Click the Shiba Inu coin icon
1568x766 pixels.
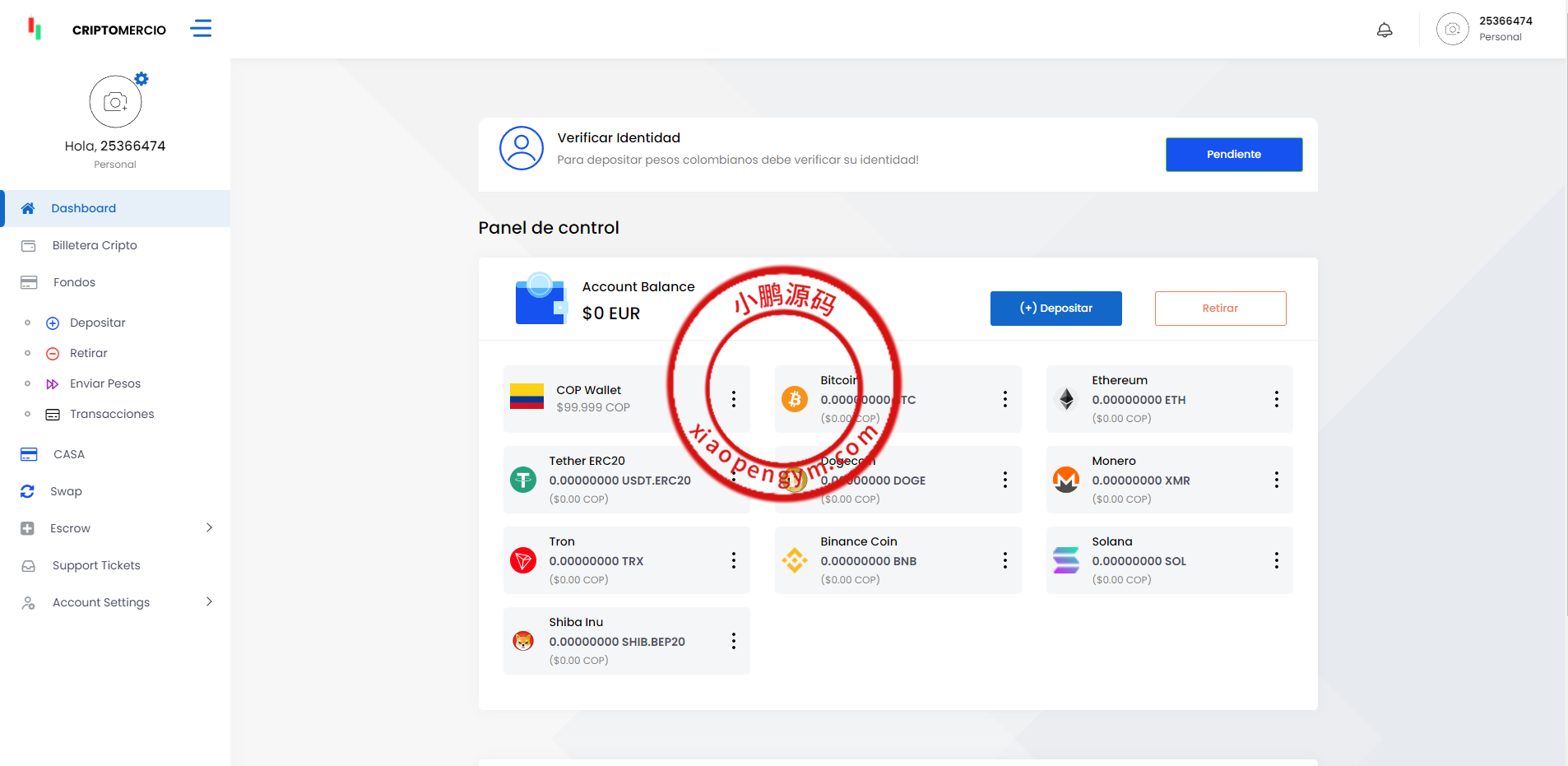pos(523,641)
